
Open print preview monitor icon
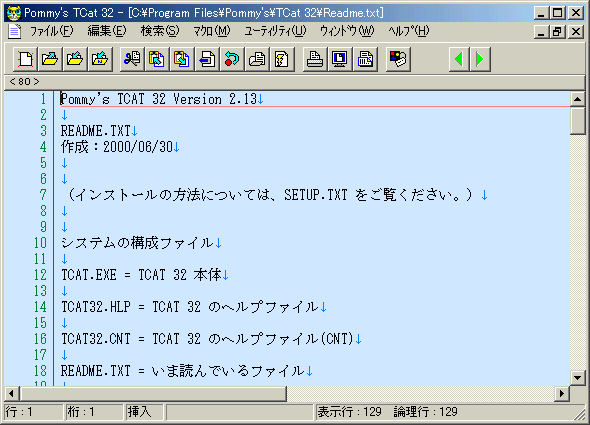(340, 59)
